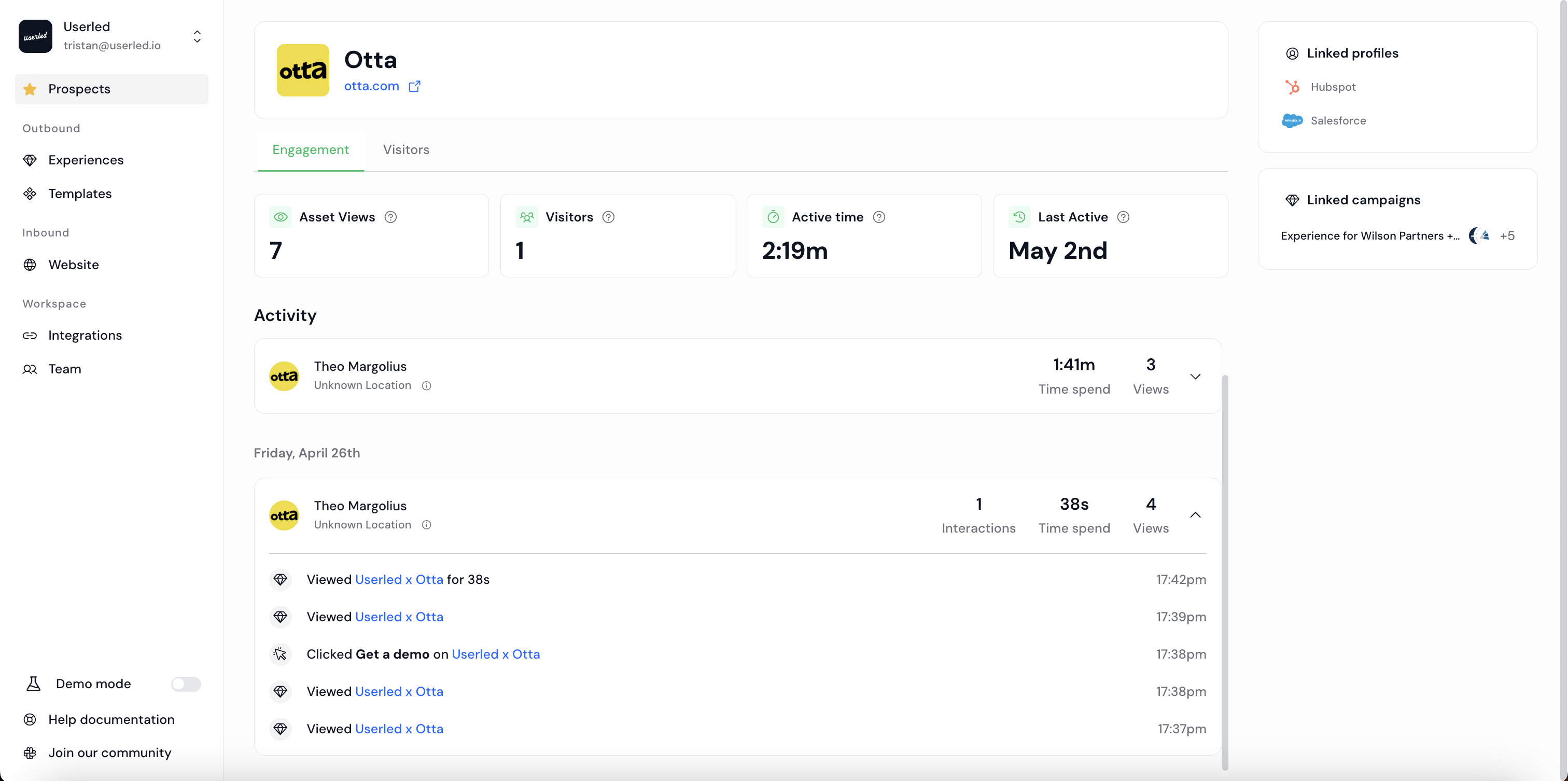Click the activity list vertical scrollbar

pos(1225,572)
